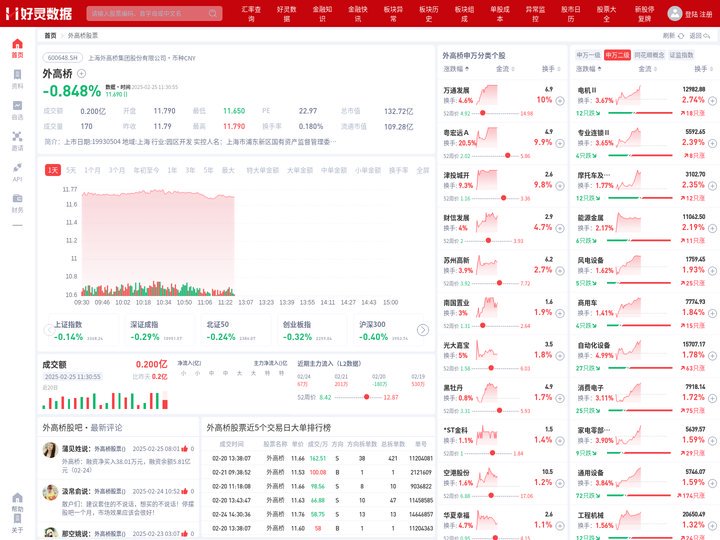Switch to 申万二级 tab
720x540 pixels.
tap(617, 55)
